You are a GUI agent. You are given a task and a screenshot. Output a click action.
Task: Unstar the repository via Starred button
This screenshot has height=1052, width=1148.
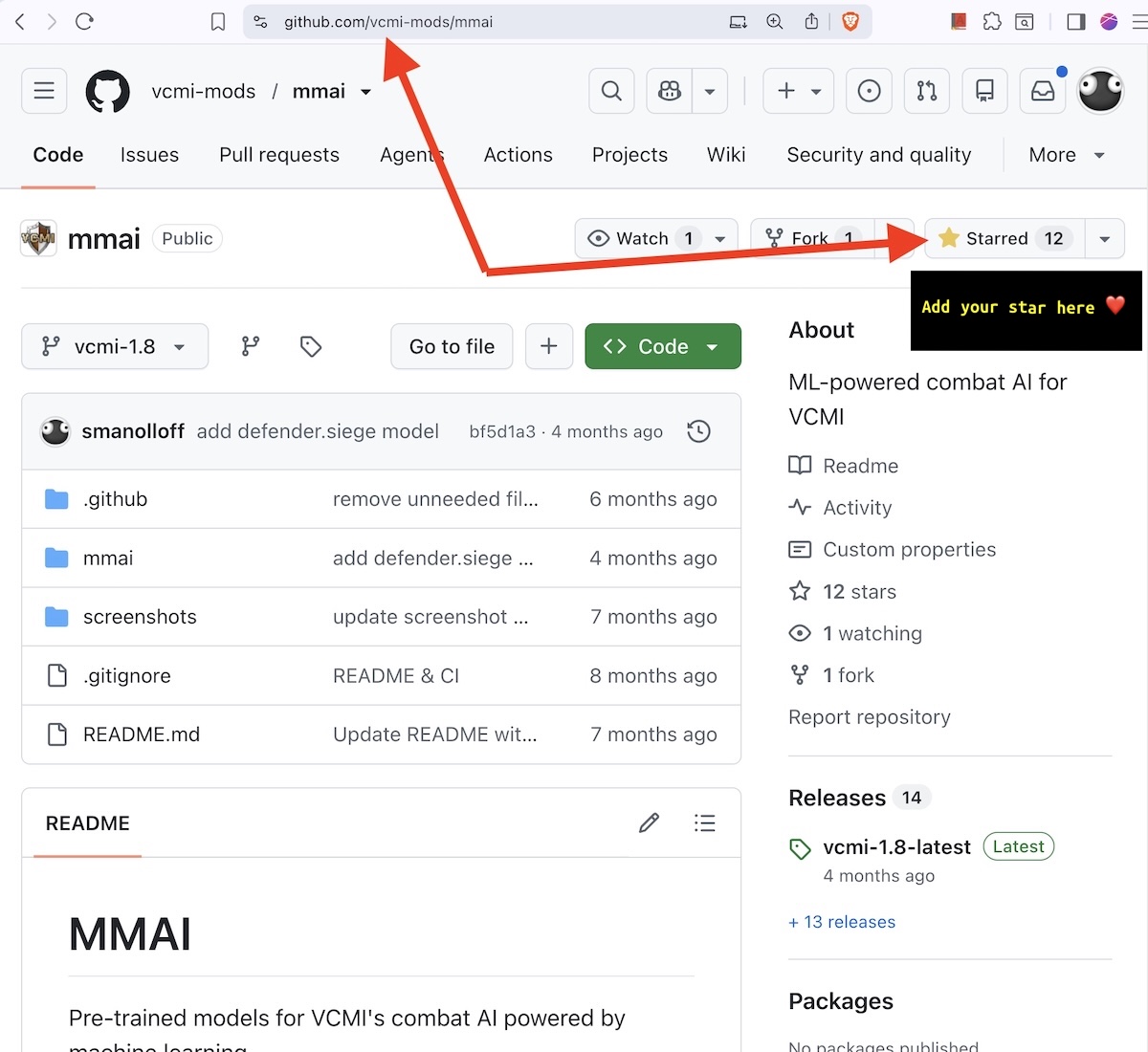click(x=1004, y=238)
